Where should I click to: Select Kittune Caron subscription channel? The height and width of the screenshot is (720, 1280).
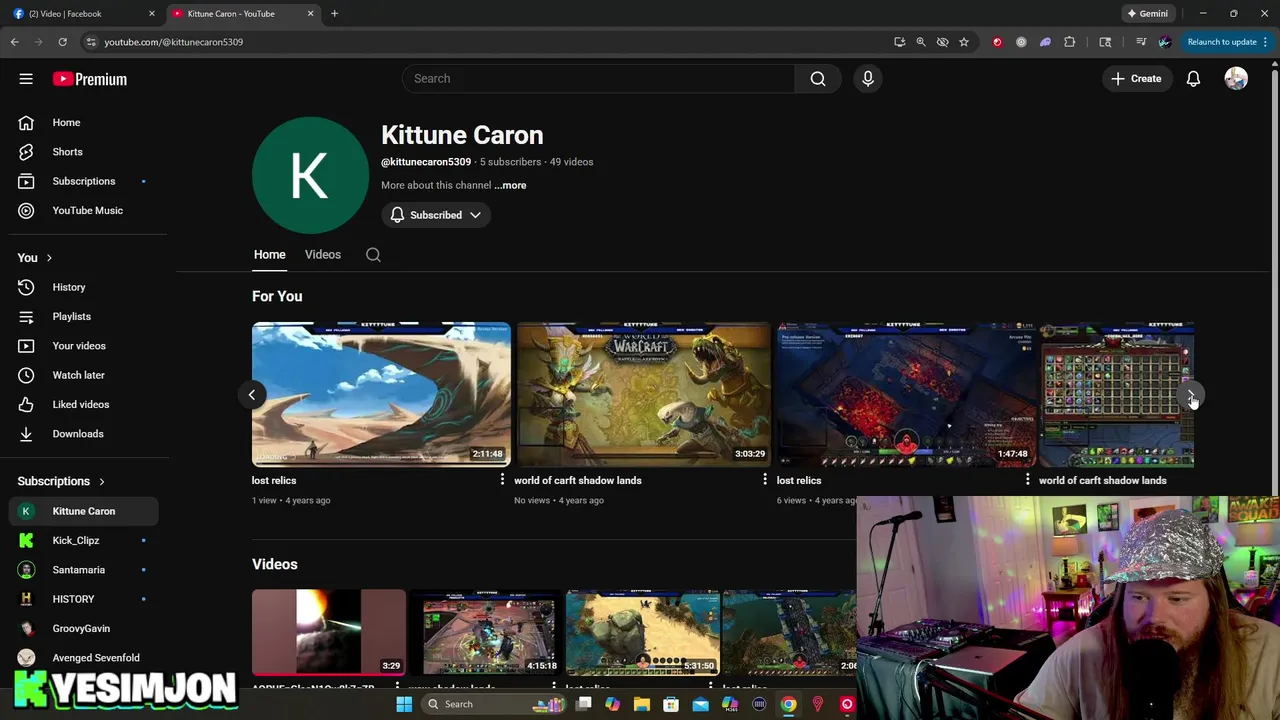click(84, 511)
